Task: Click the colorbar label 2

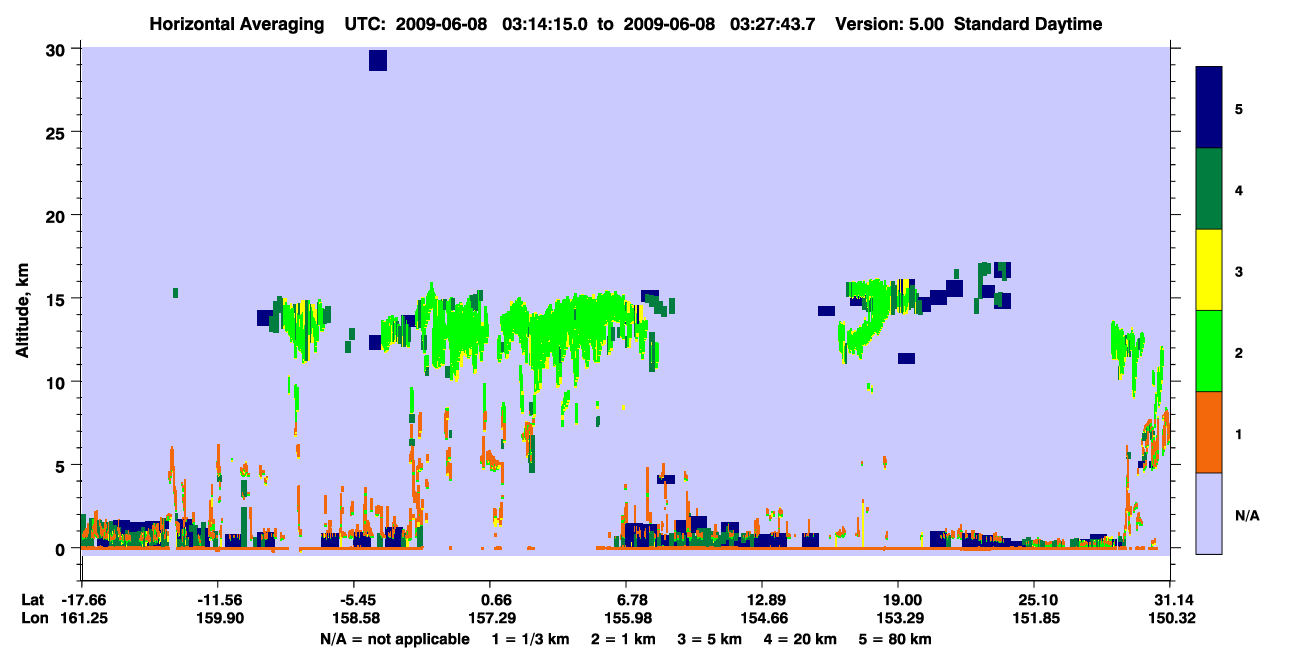Action: pyautogui.click(x=1239, y=353)
